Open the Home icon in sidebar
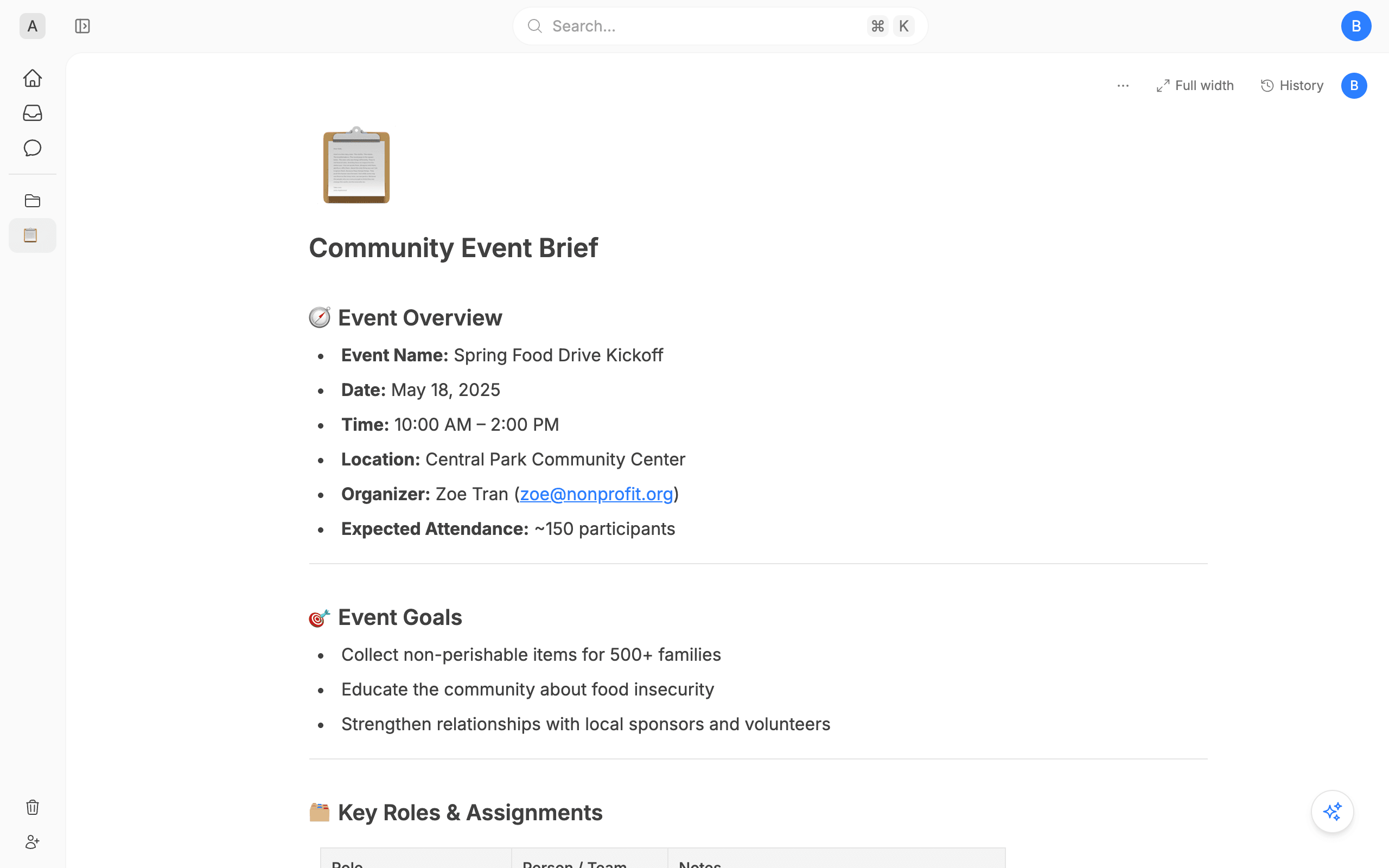 point(33,78)
